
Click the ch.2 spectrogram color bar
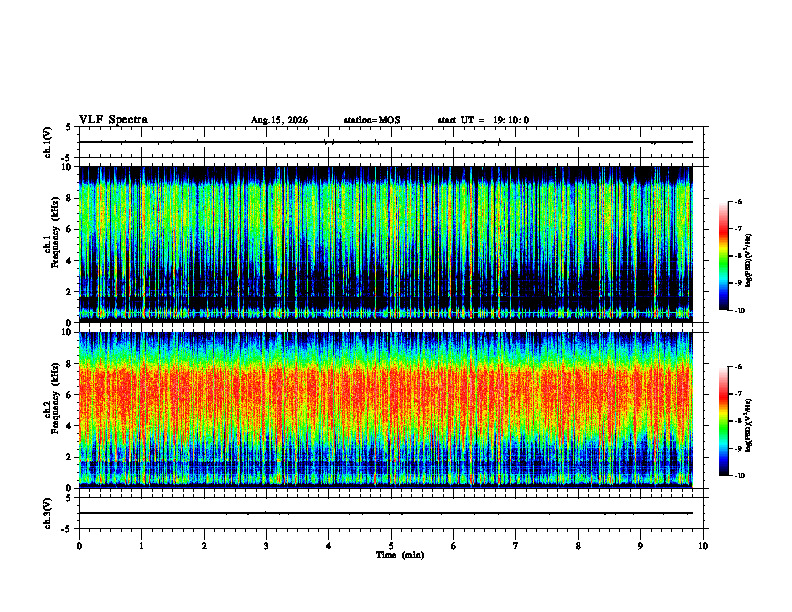(x=723, y=421)
